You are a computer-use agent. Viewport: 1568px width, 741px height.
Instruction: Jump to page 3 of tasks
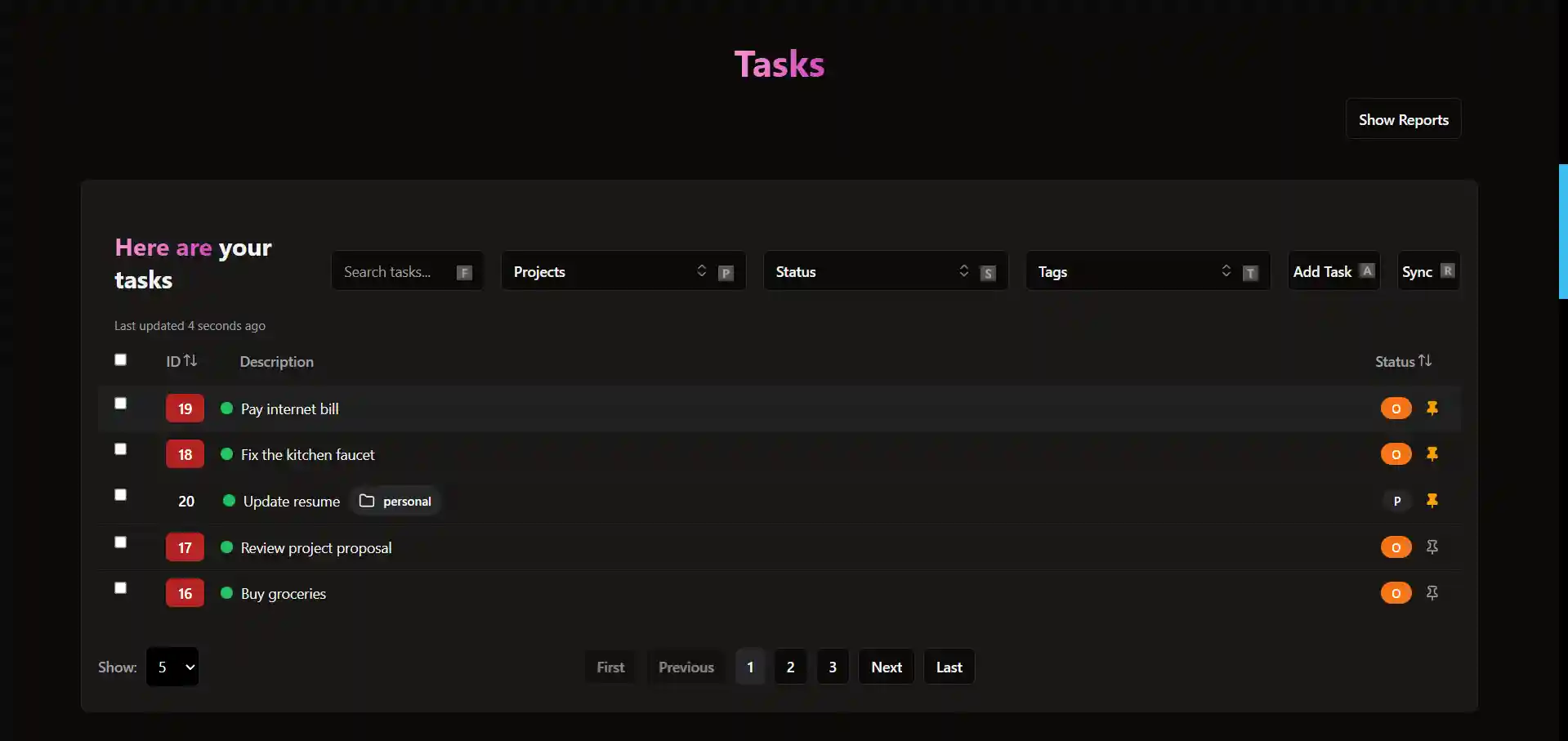832,667
